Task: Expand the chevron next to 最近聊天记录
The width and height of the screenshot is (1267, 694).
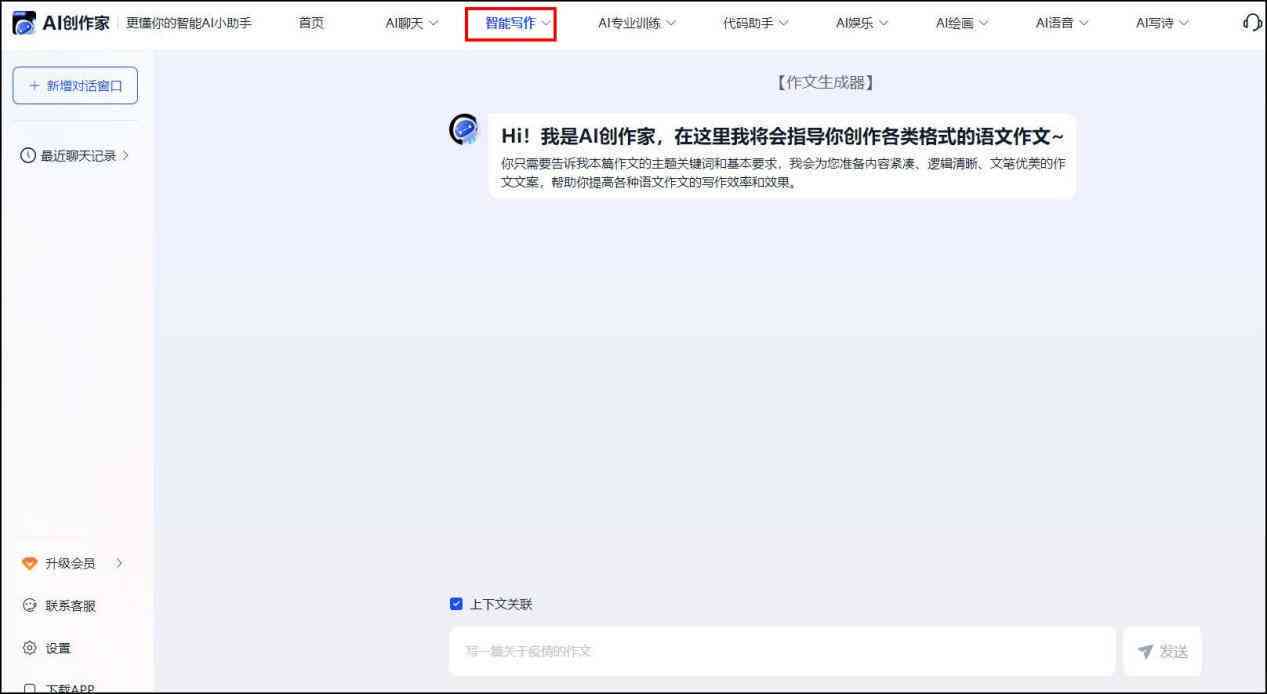Action: pyautogui.click(x=126, y=156)
